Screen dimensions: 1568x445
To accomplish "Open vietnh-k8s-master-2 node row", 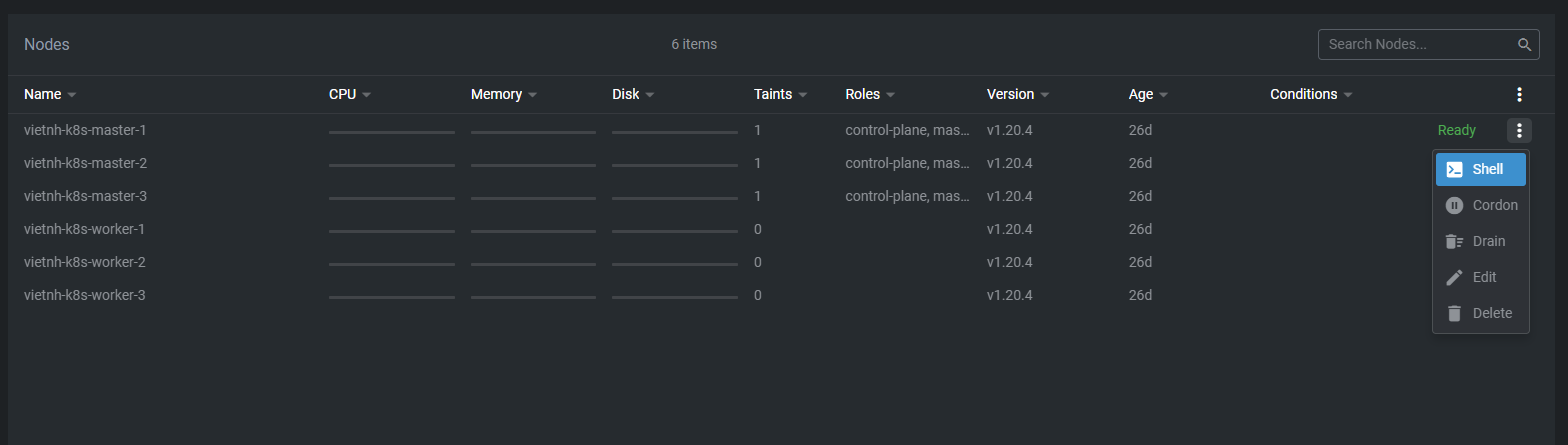I will [85, 163].
